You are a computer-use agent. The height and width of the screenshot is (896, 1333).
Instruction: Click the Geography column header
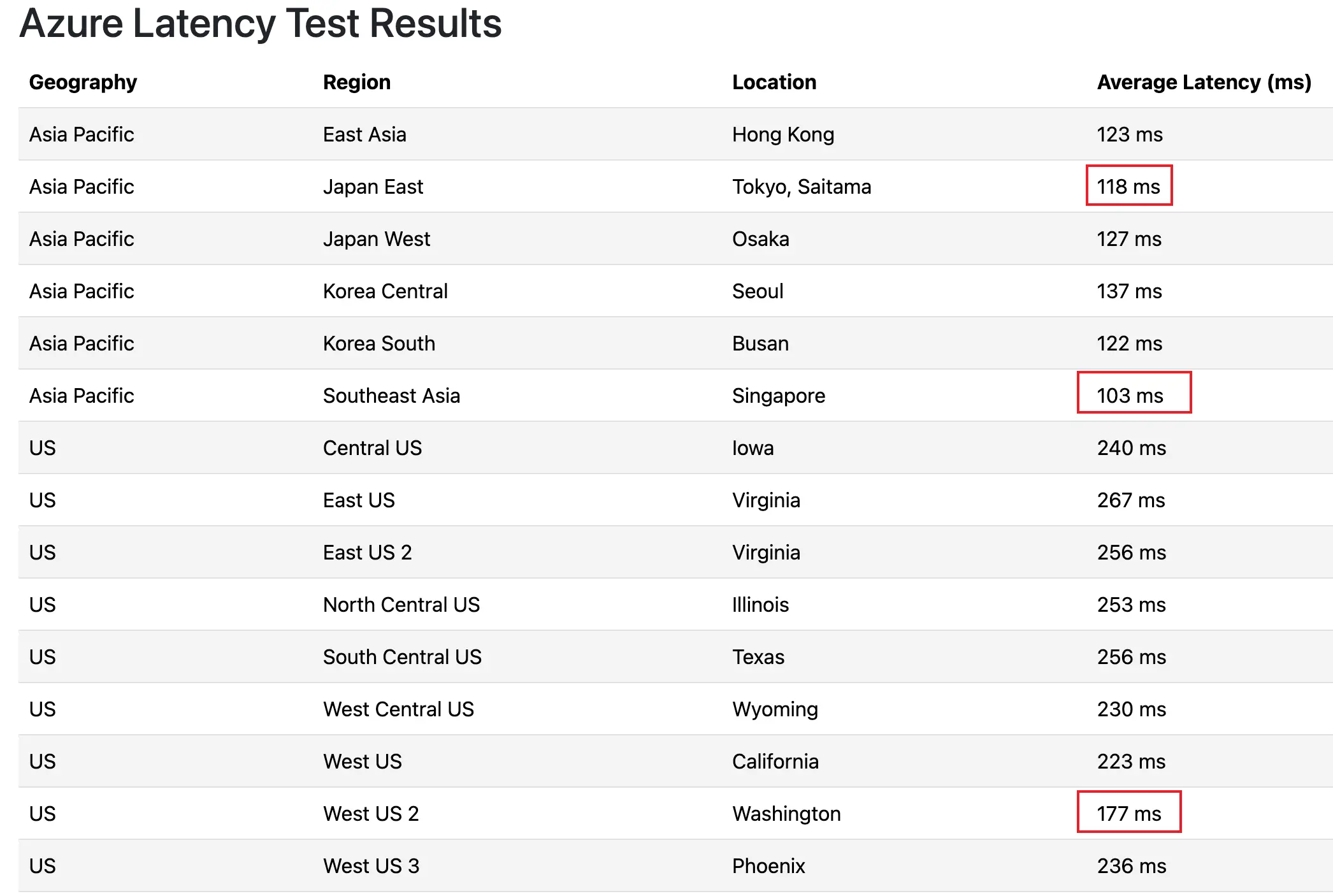[x=83, y=82]
